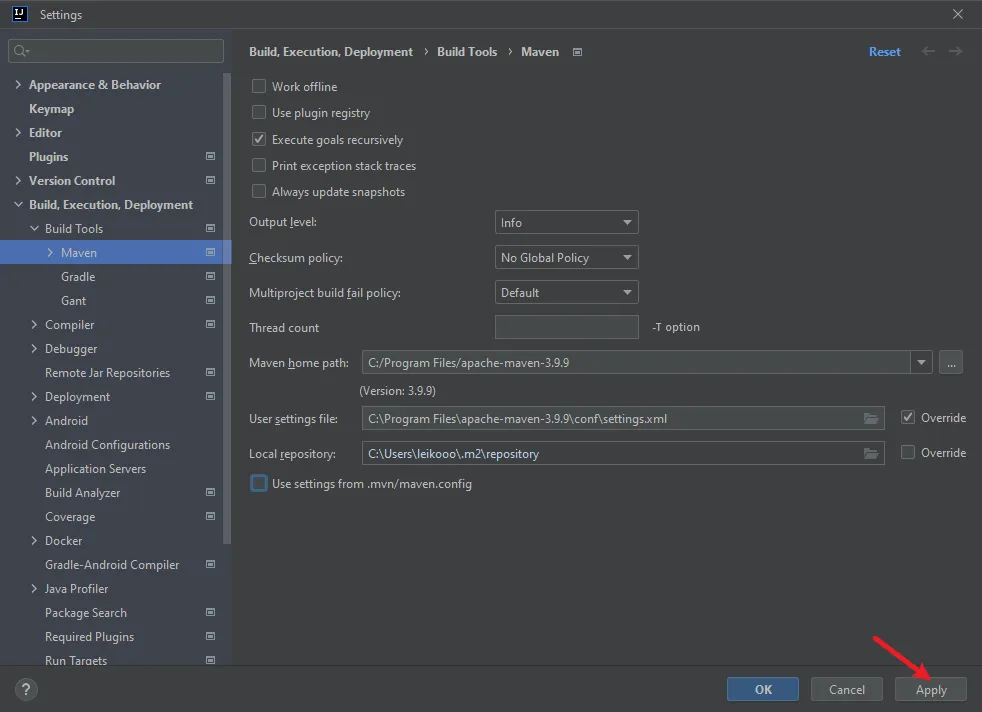Click the settings tree vertical scrollbar
The height and width of the screenshot is (712, 982).
[227, 308]
